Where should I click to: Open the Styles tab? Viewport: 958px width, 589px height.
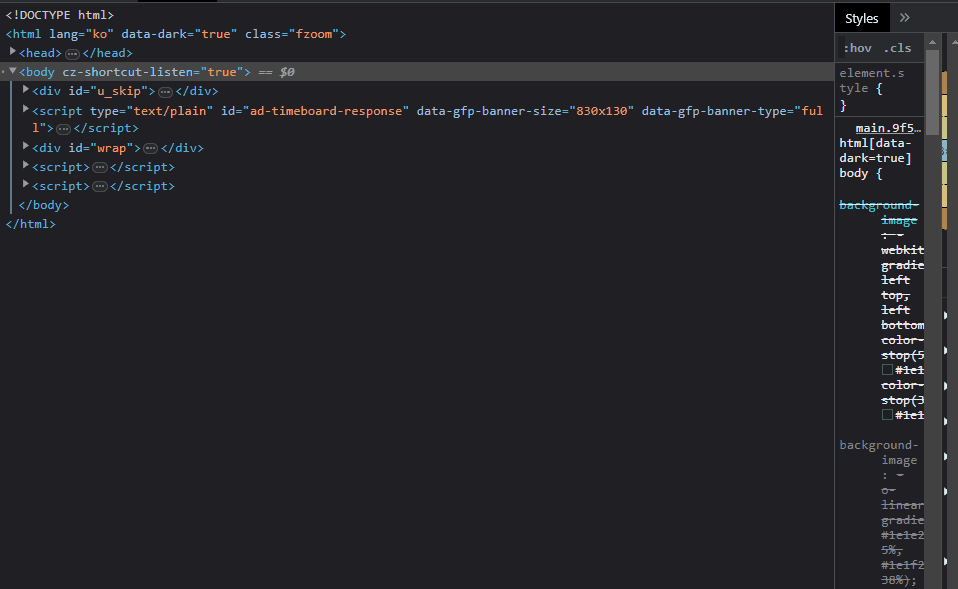pyautogui.click(x=861, y=18)
